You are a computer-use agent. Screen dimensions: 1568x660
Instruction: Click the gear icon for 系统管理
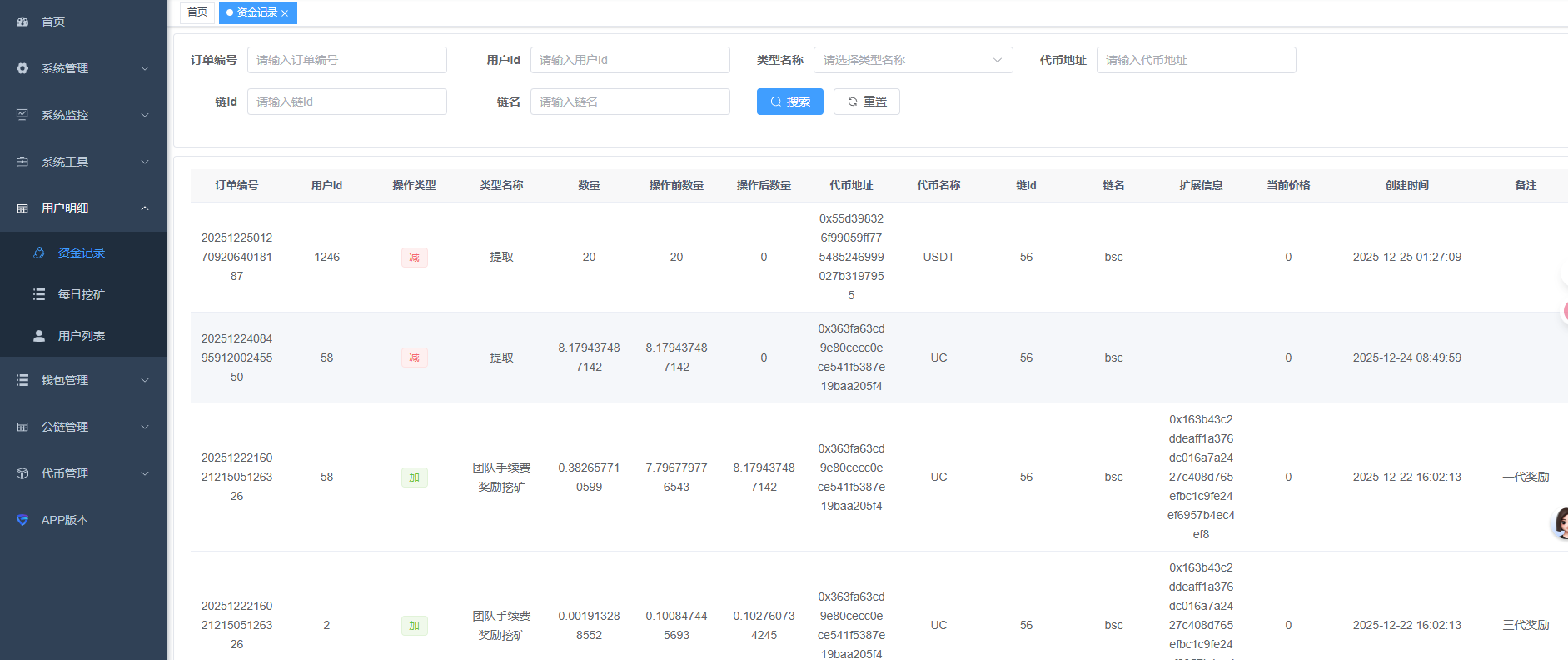tap(22, 68)
